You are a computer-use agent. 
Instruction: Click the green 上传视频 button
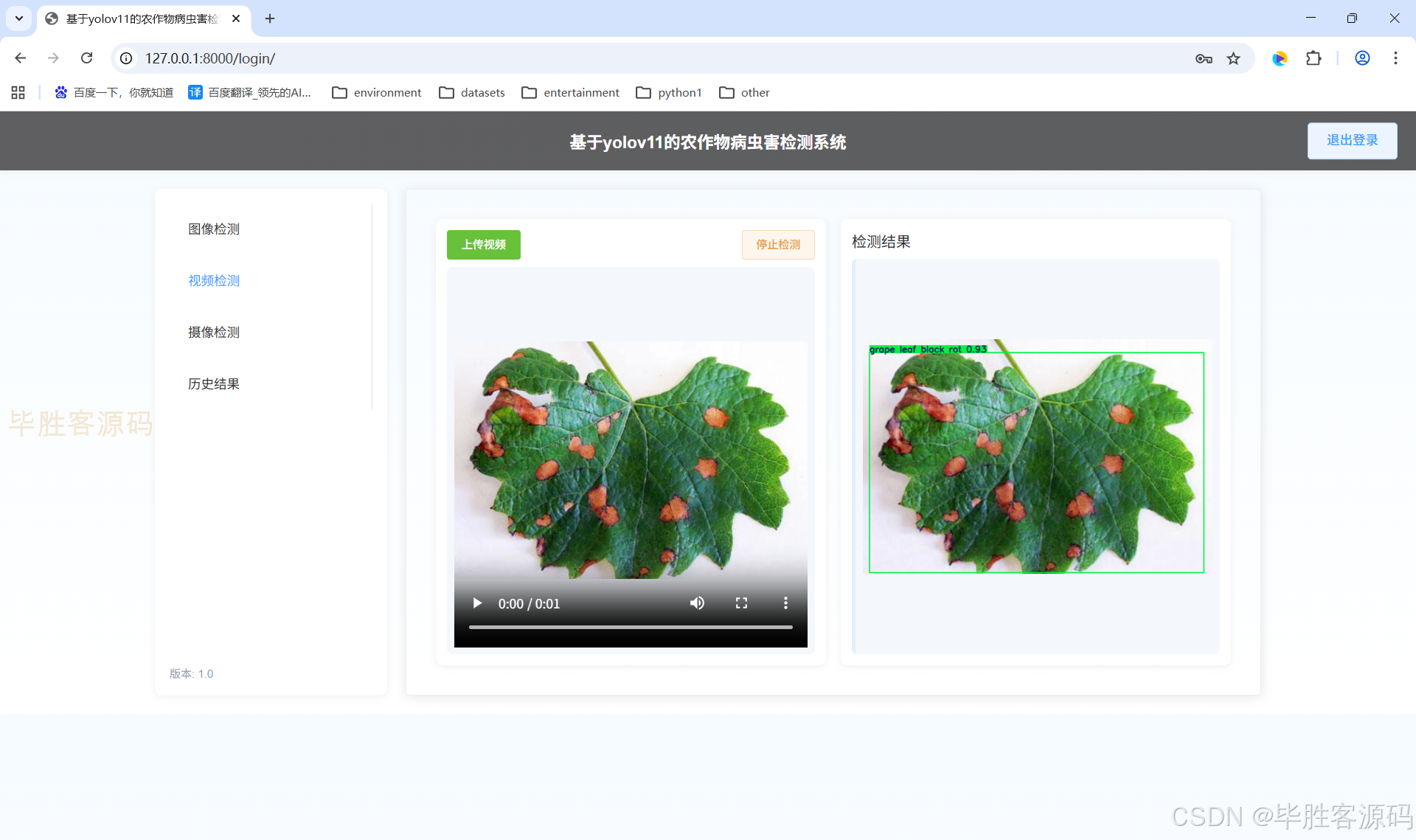click(x=483, y=245)
